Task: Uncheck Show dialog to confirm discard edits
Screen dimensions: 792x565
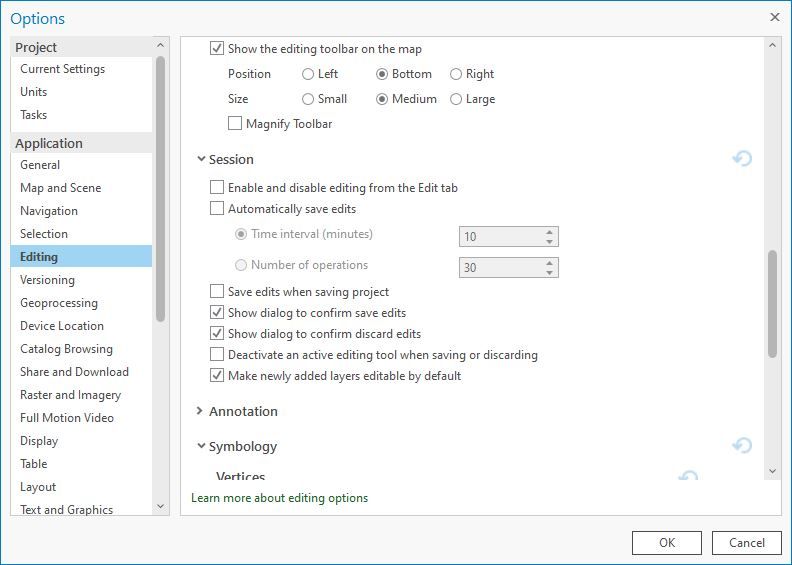Action: pyautogui.click(x=217, y=334)
